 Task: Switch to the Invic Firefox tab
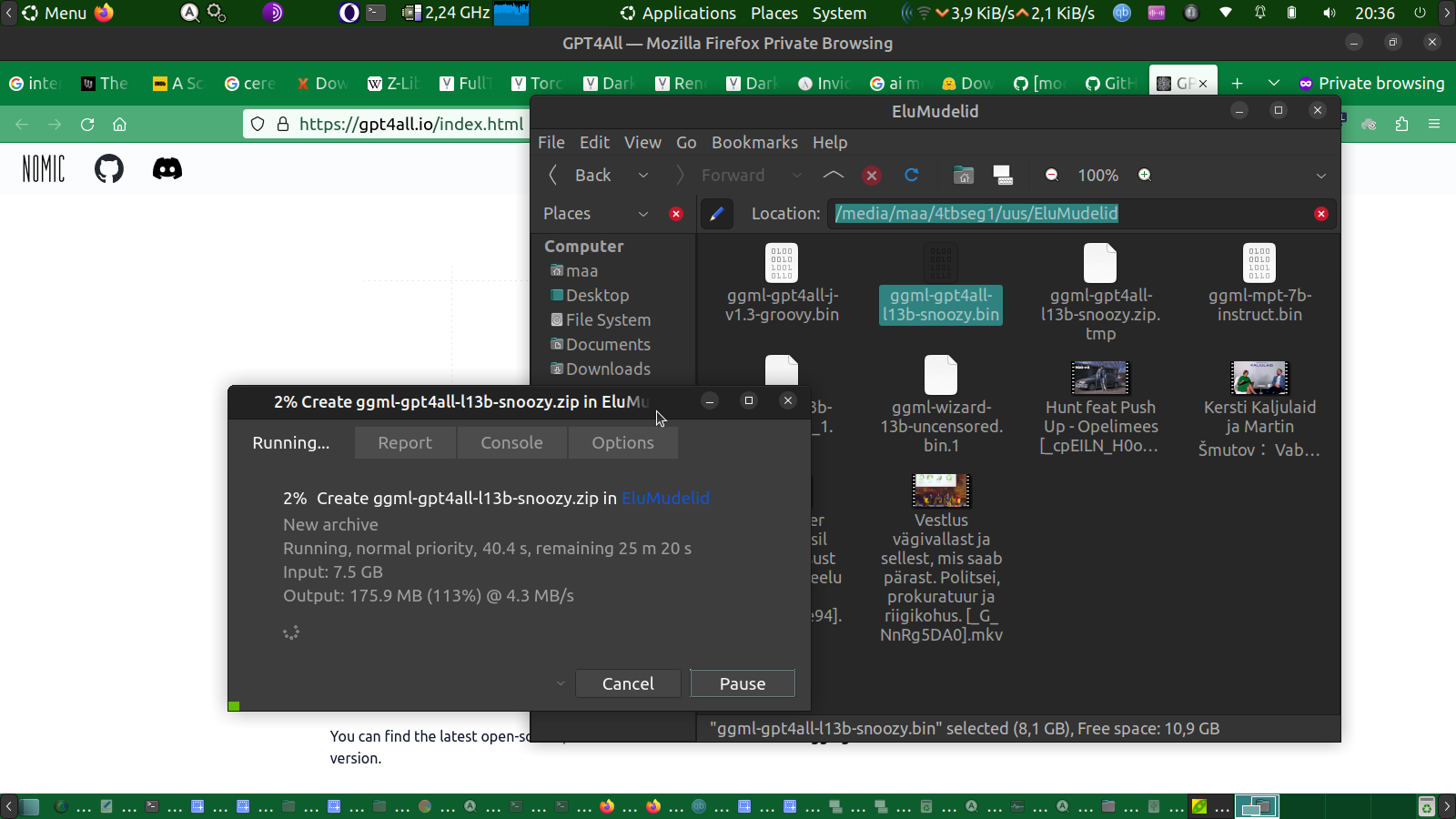click(824, 83)
